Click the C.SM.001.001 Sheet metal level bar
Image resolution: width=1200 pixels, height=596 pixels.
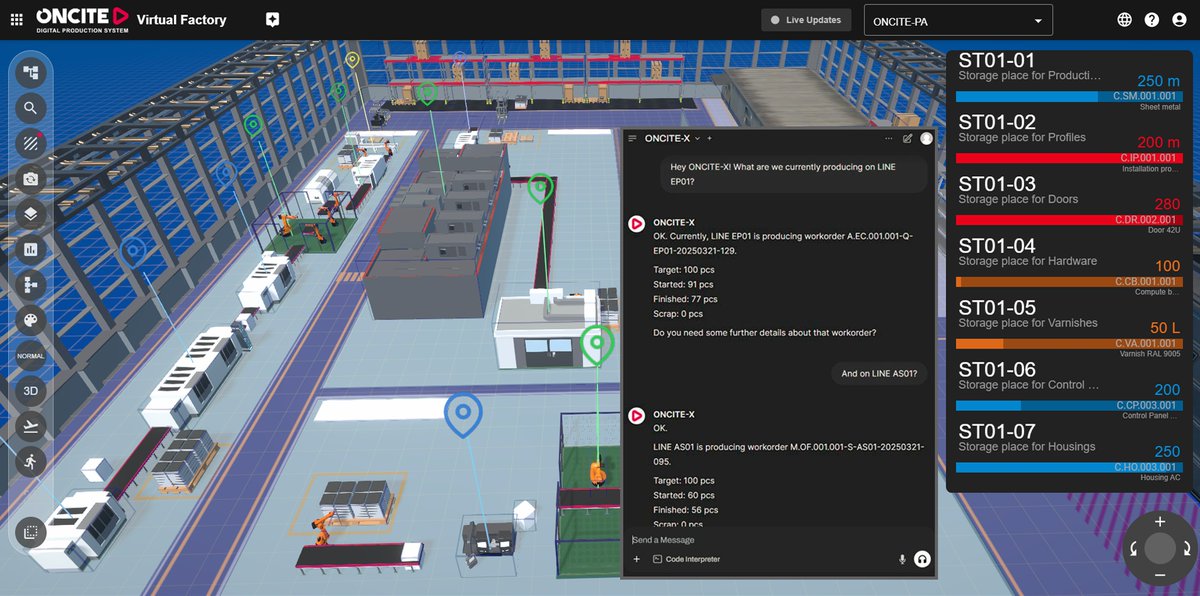[x=1068, y=96]
